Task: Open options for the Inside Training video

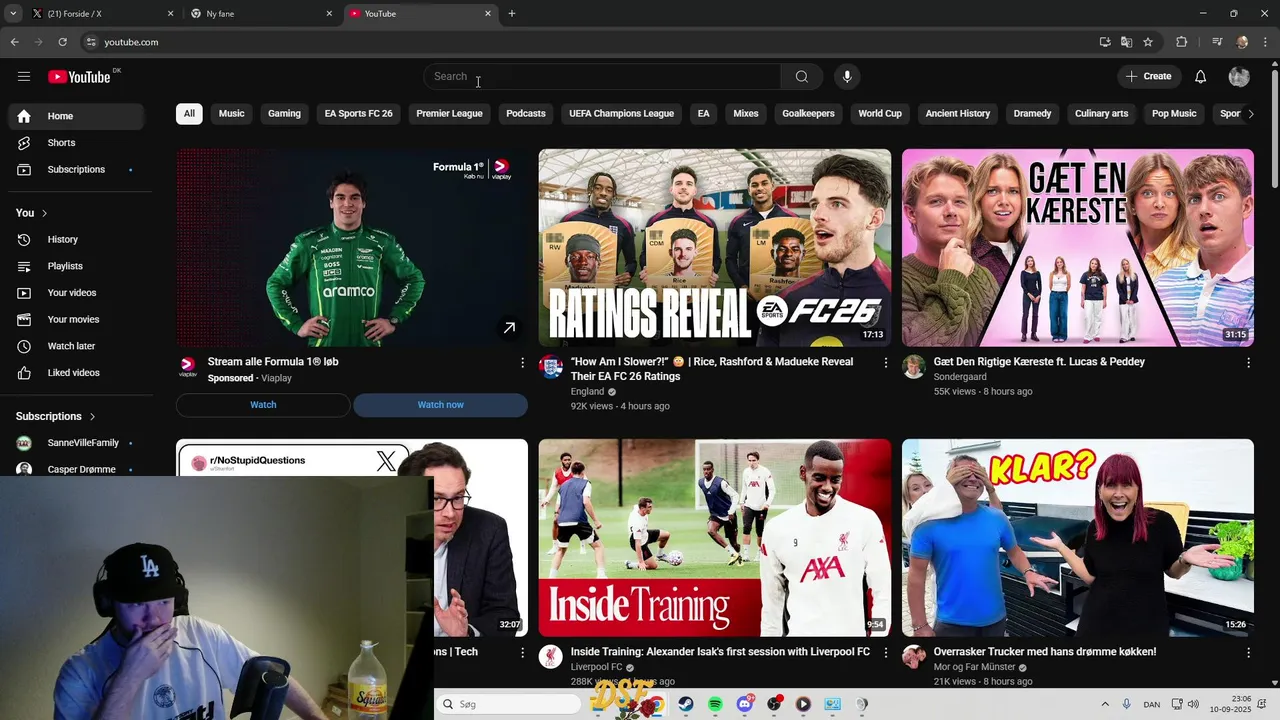Action: [x=885, y=653]
